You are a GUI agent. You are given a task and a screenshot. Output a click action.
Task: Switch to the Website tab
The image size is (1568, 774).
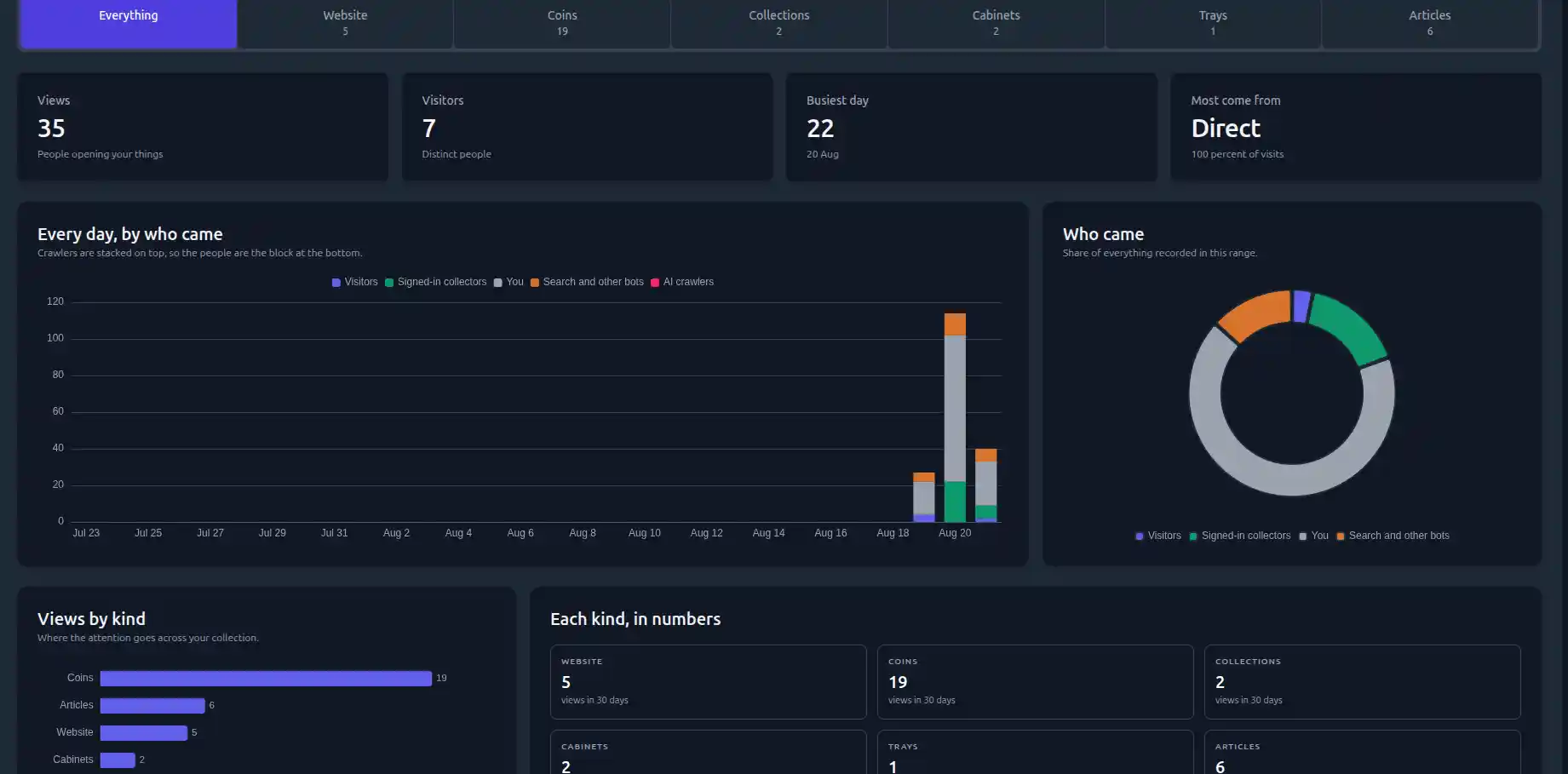point(345,23)
